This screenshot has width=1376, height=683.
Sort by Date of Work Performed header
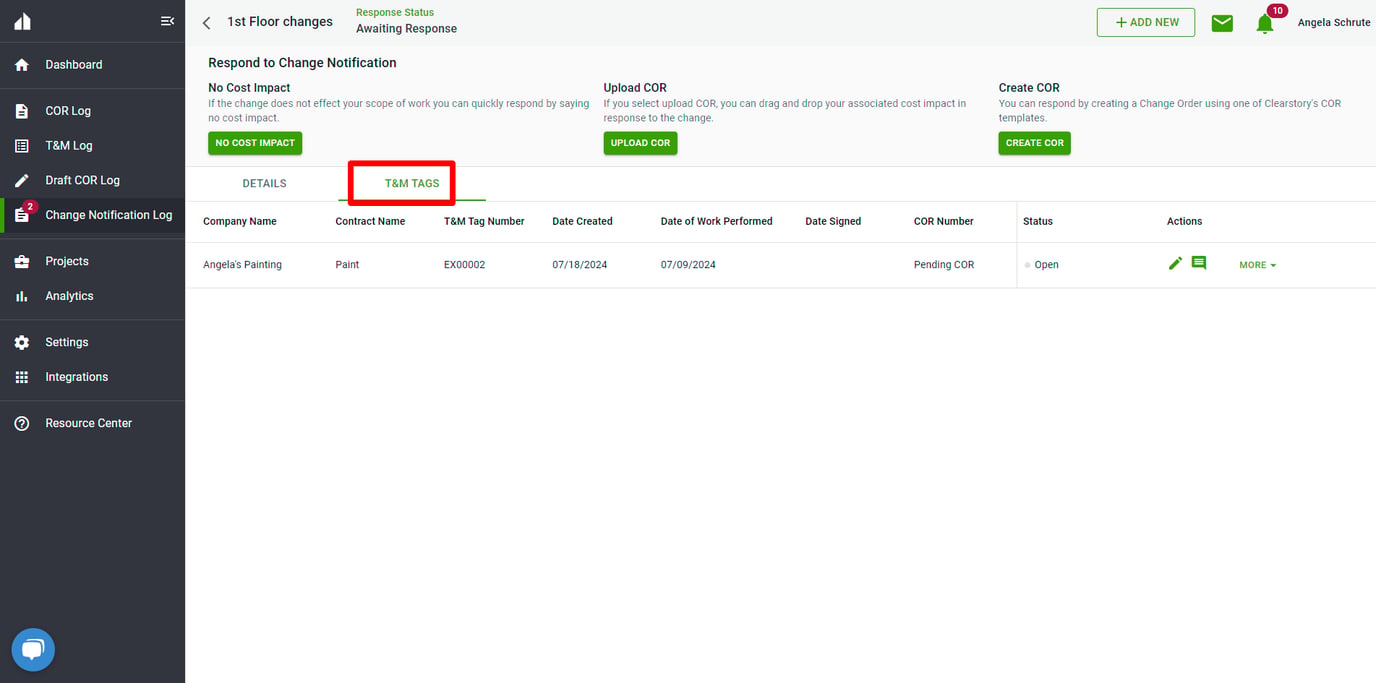[x=716, y=222]
